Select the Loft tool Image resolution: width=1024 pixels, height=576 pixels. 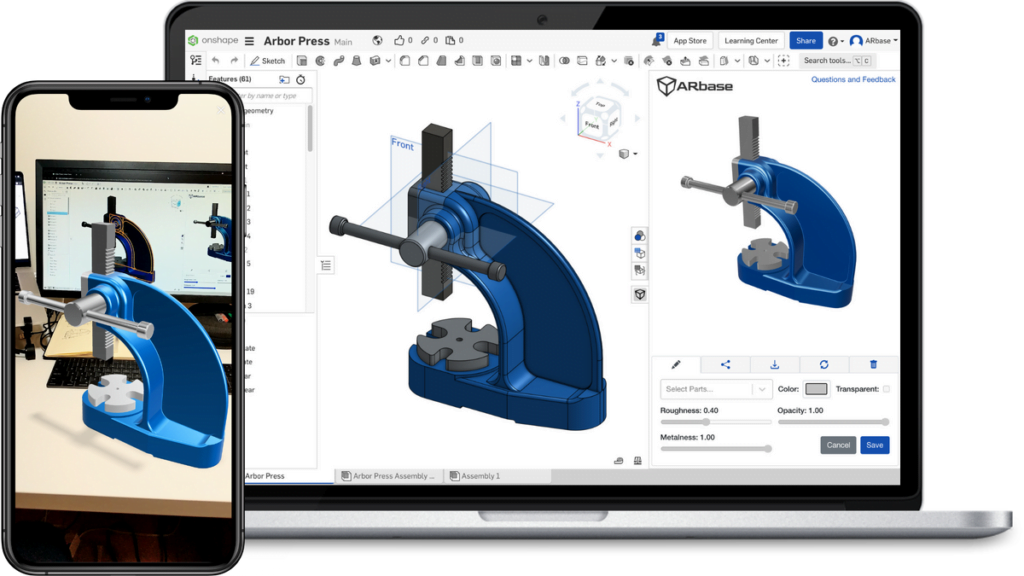[357, 61]
